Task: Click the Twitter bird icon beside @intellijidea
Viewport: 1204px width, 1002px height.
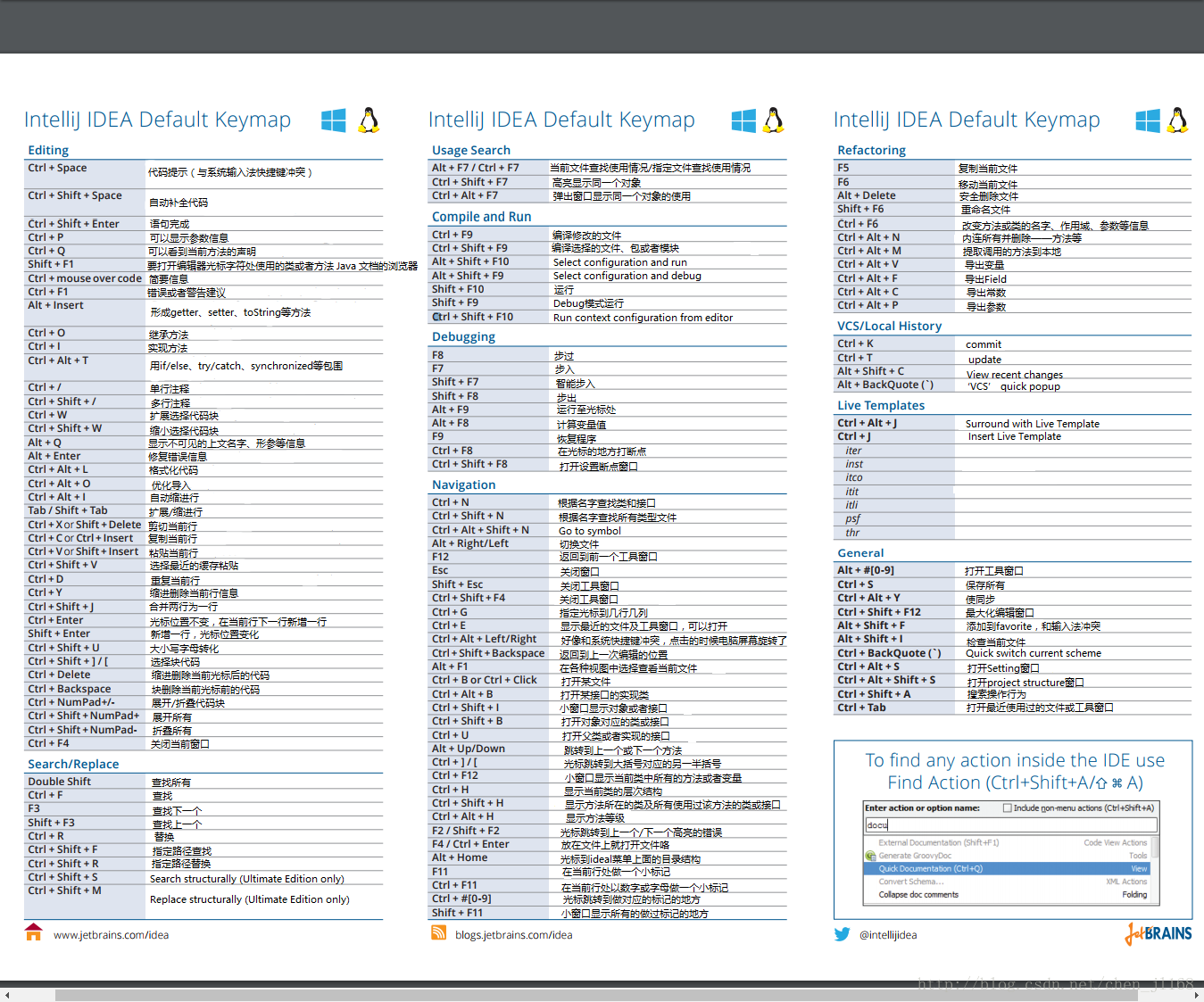Action: pos(843,934)
